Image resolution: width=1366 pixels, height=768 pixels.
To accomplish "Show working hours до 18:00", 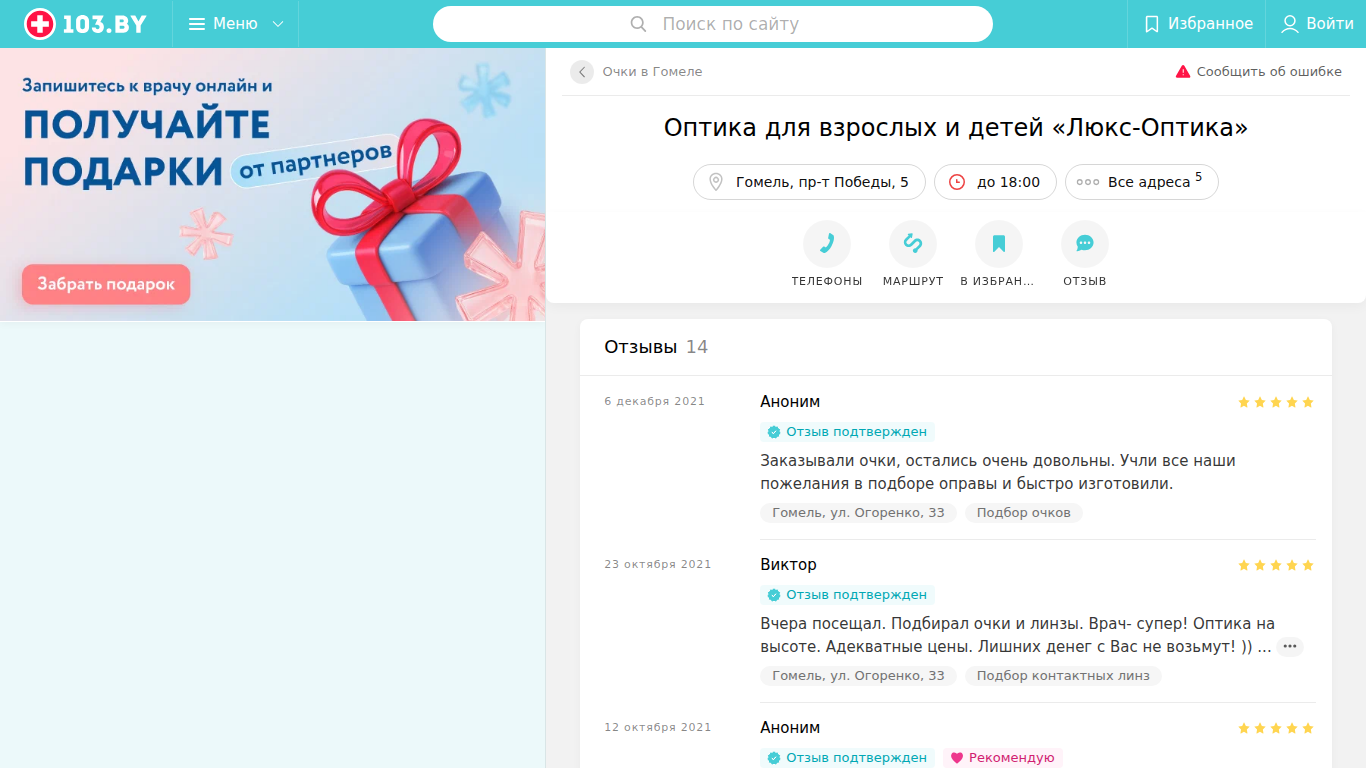I will pos(995,182).
